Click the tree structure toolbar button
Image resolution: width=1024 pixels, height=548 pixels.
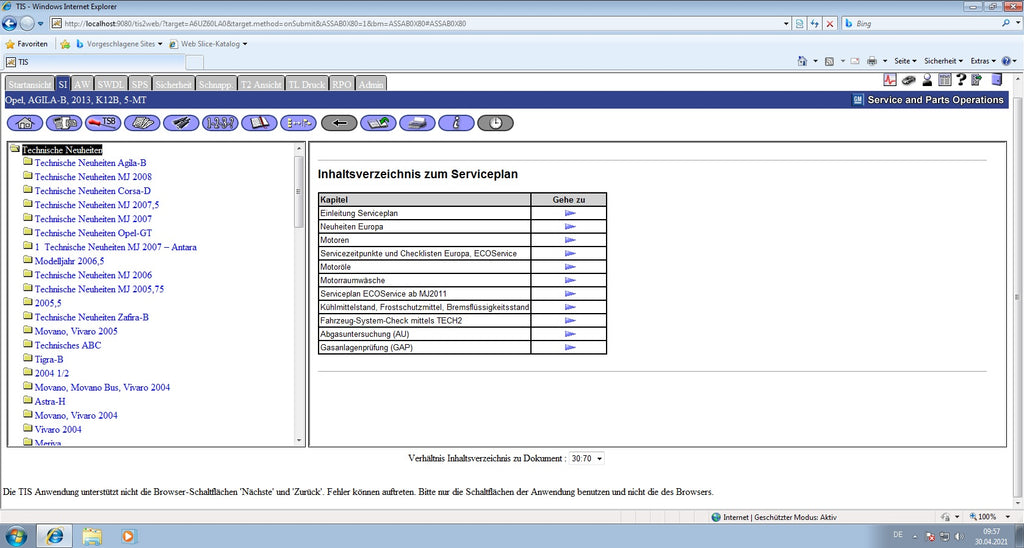pyautogui.click(x=298, y=123)
